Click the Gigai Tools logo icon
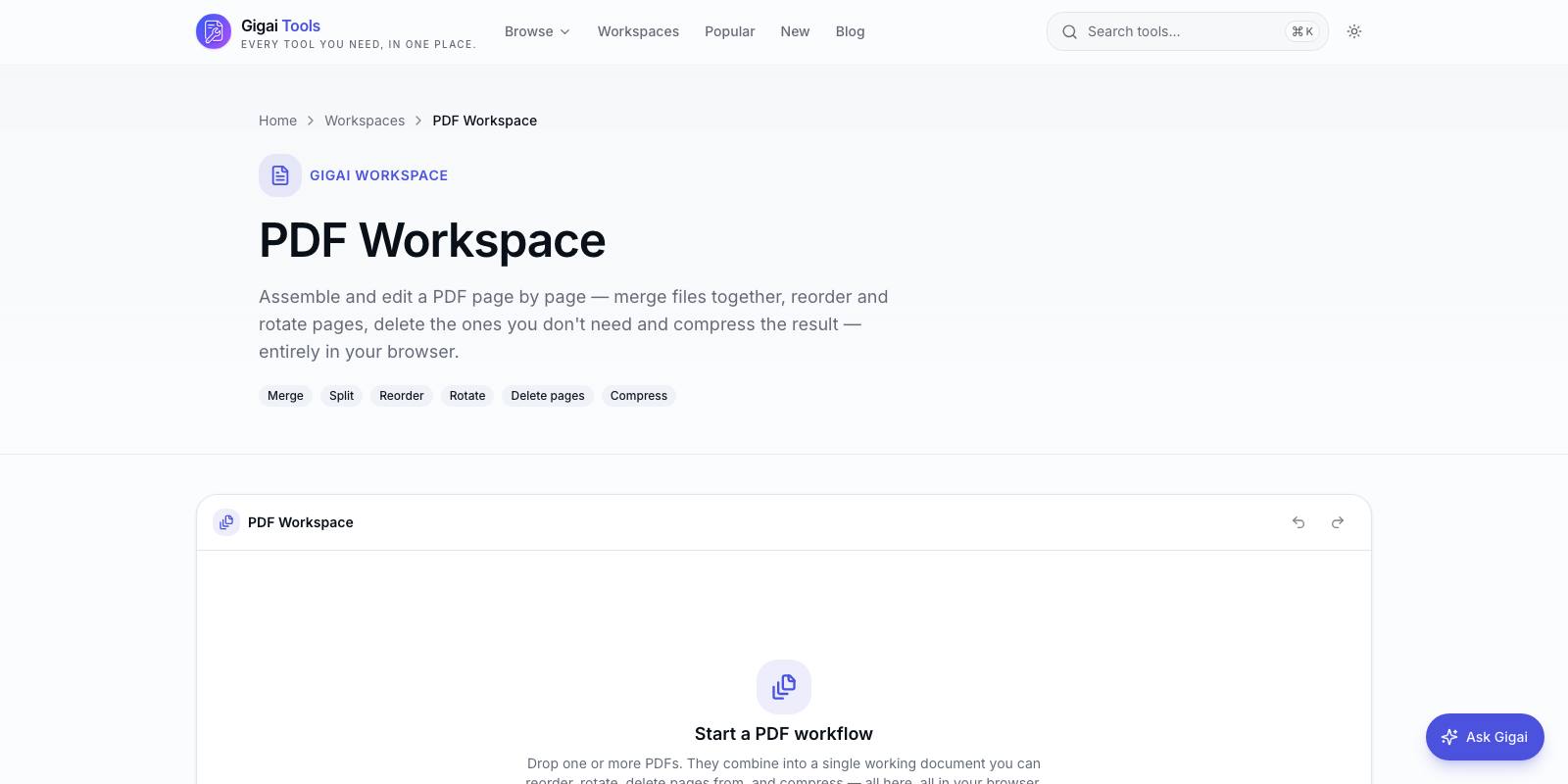1568x784 pixels. [x=214, y=31]
